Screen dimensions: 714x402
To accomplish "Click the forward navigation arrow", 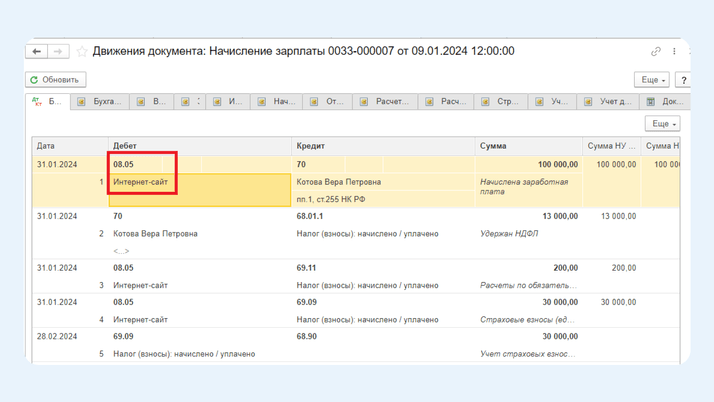I will pyautogui.click(x=58, y=52).
